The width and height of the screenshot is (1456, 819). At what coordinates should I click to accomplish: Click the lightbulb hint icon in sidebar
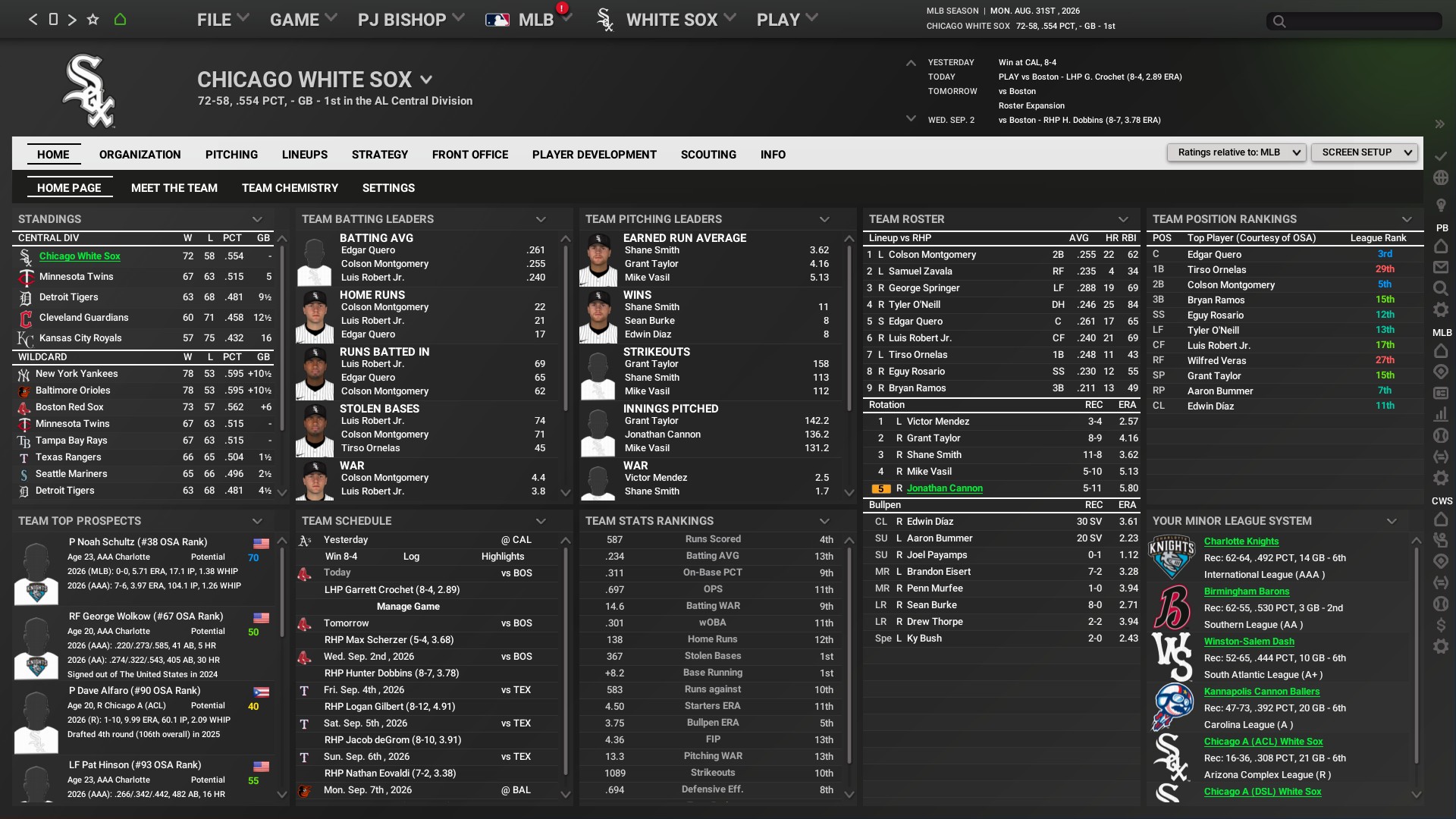[x=1441, y=205]
